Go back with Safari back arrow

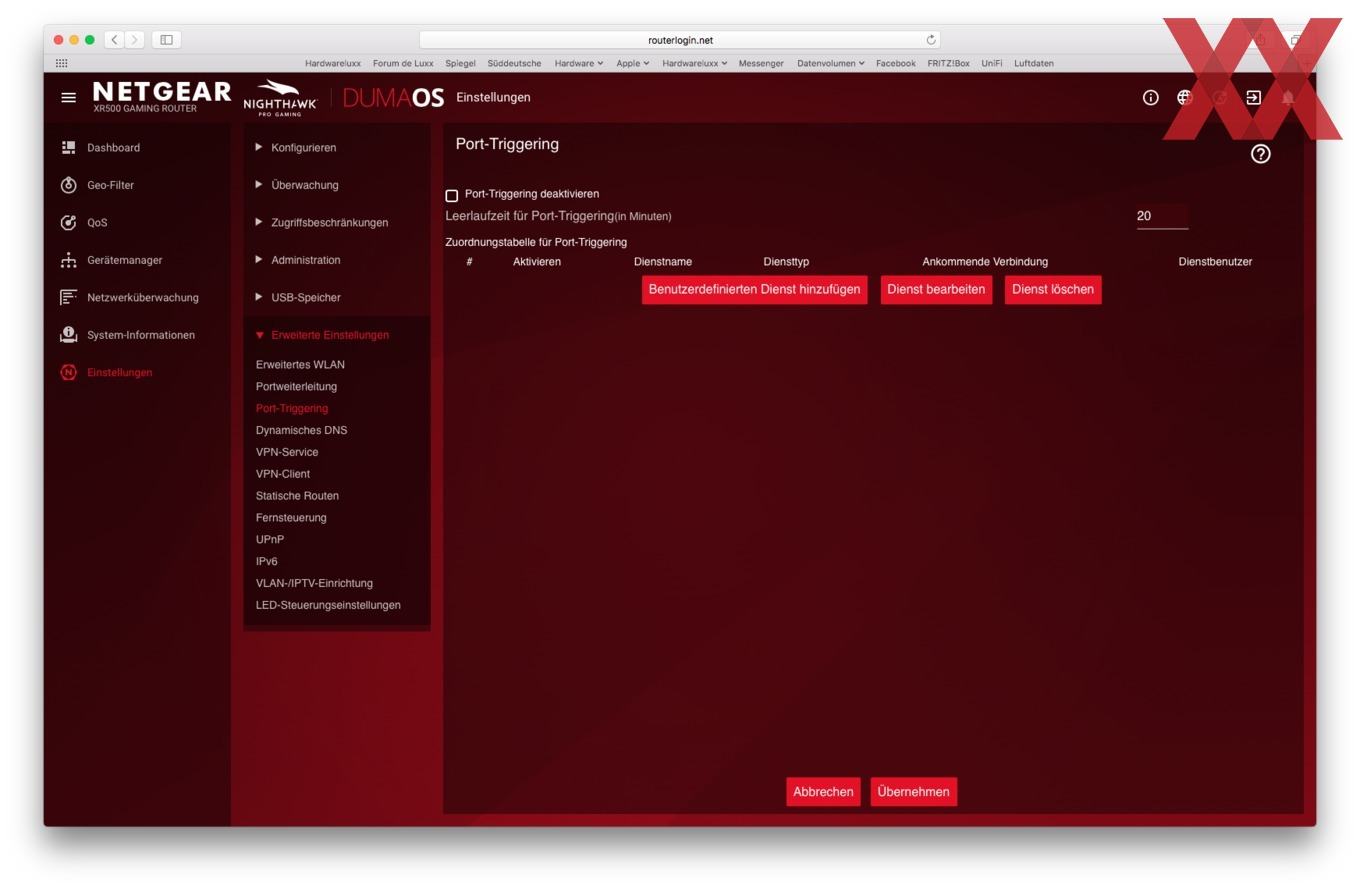(114, 40)
